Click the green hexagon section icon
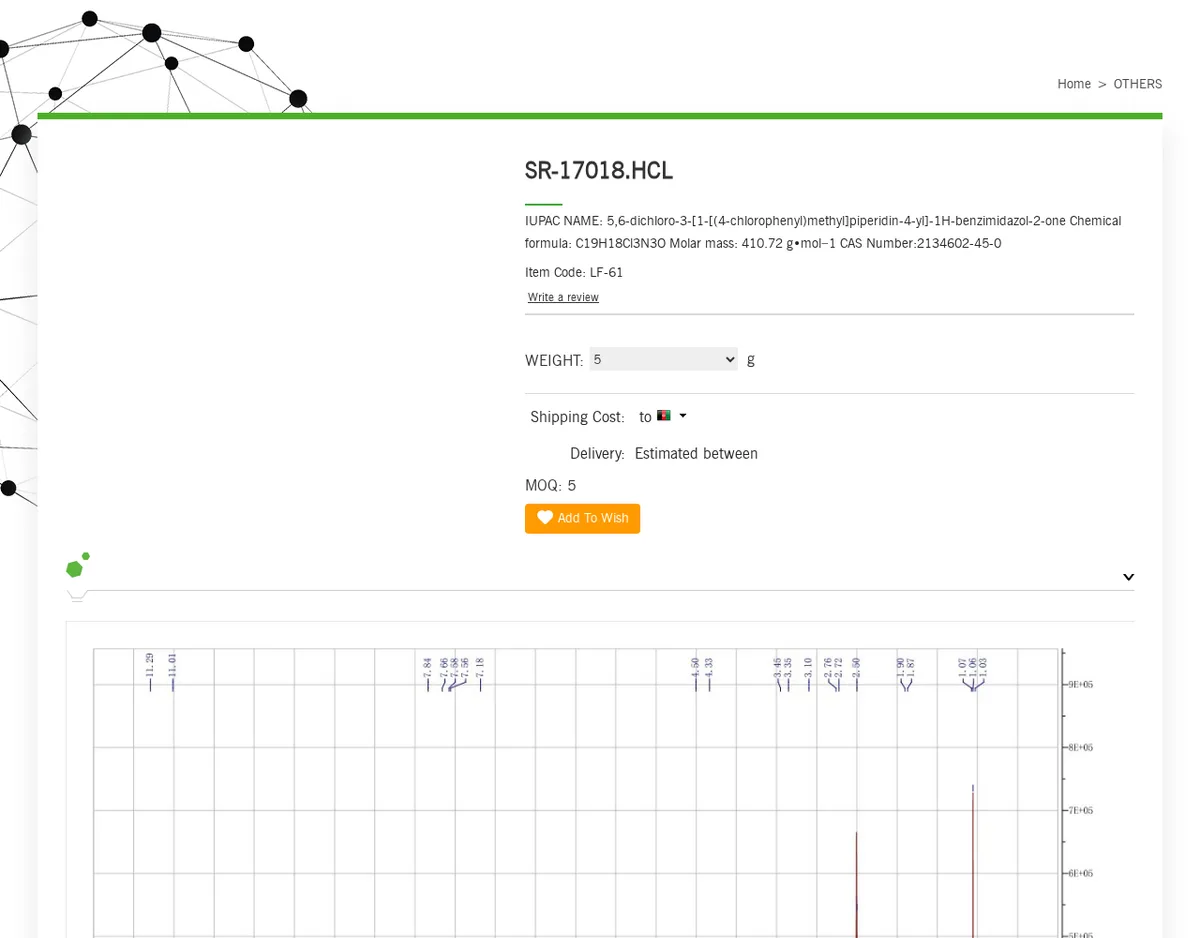Image resolution: width=1200 pixels, height=938 pixels. click(77, 566)
